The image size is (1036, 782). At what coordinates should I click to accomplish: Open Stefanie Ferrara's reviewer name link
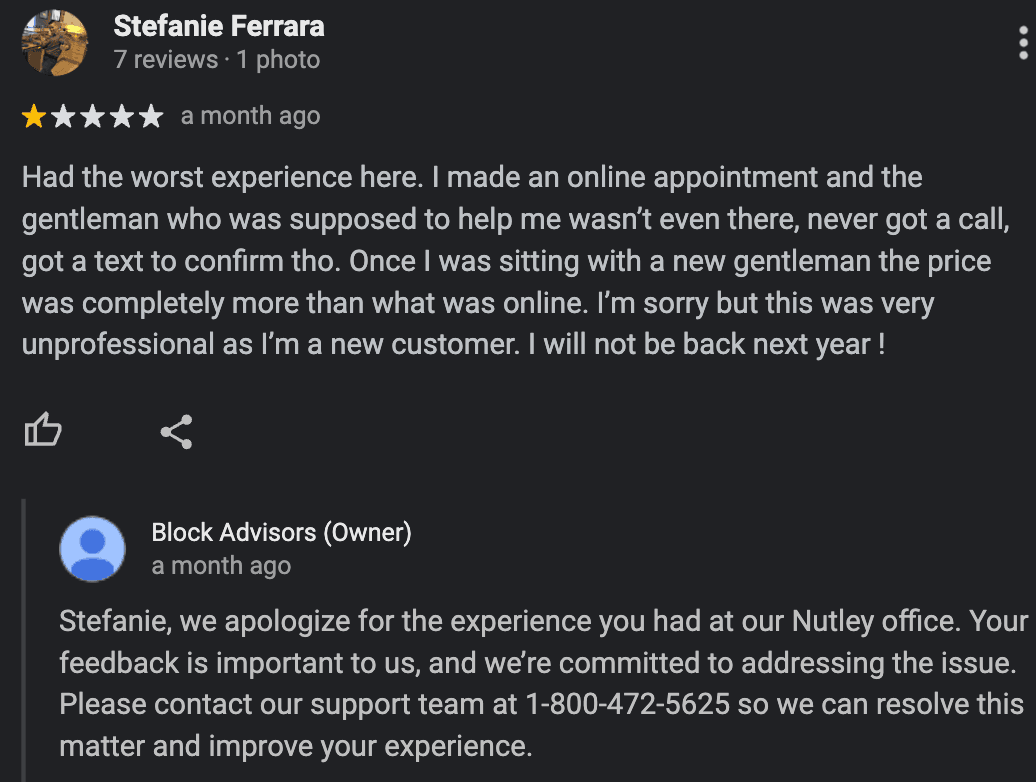click(219, 26)
